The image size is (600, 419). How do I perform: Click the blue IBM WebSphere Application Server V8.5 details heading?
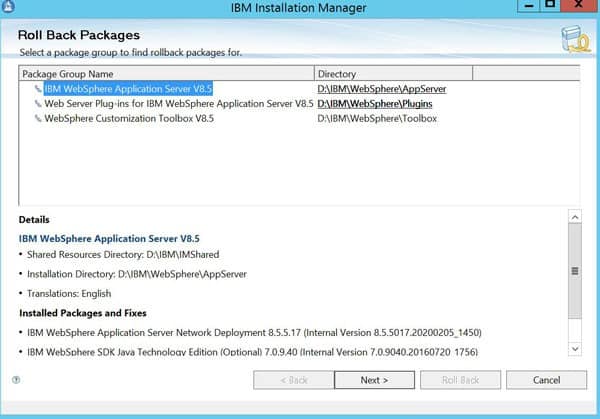point(109,238)
